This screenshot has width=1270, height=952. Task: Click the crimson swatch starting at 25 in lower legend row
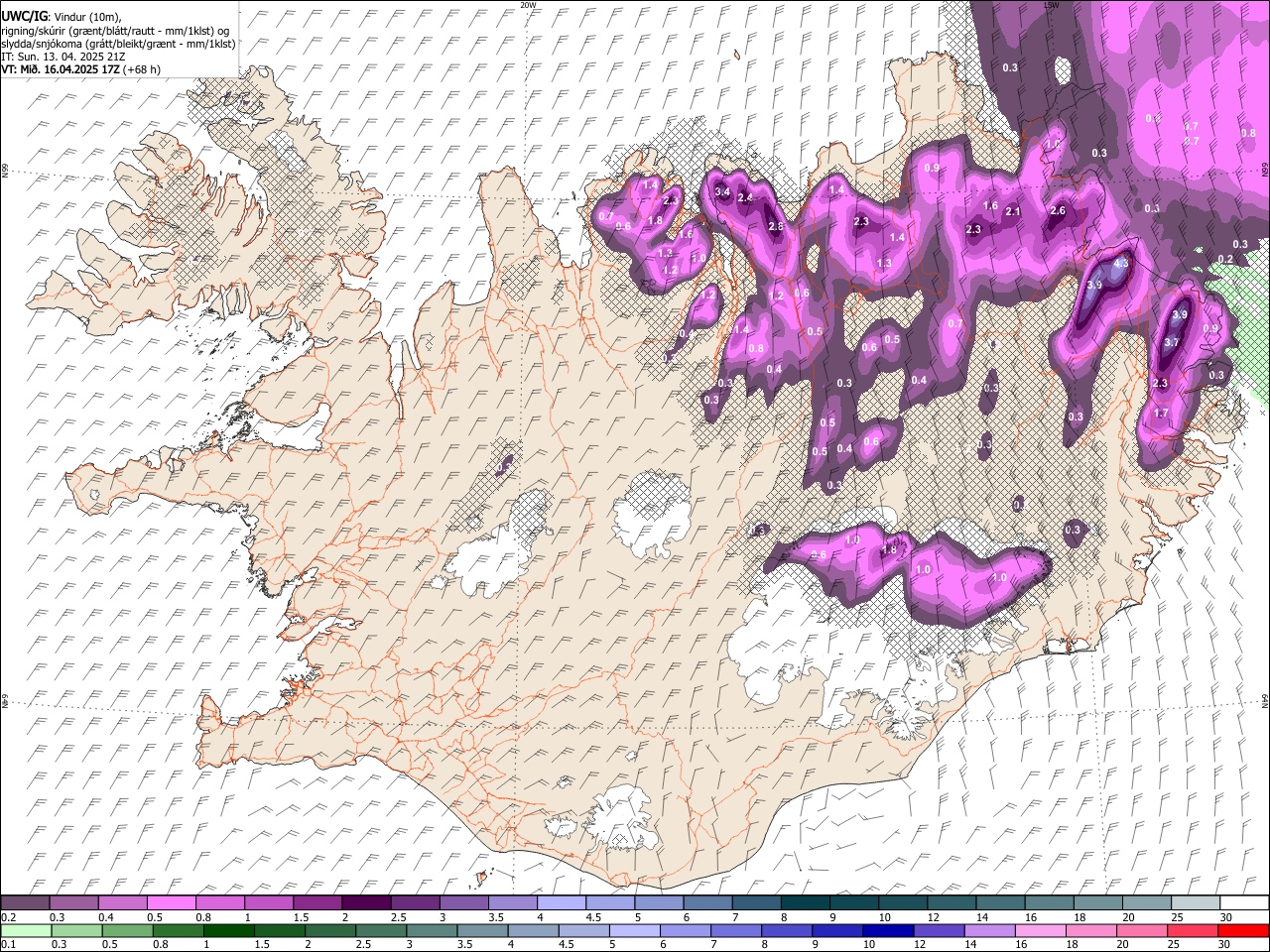(x=1193, y=930)
